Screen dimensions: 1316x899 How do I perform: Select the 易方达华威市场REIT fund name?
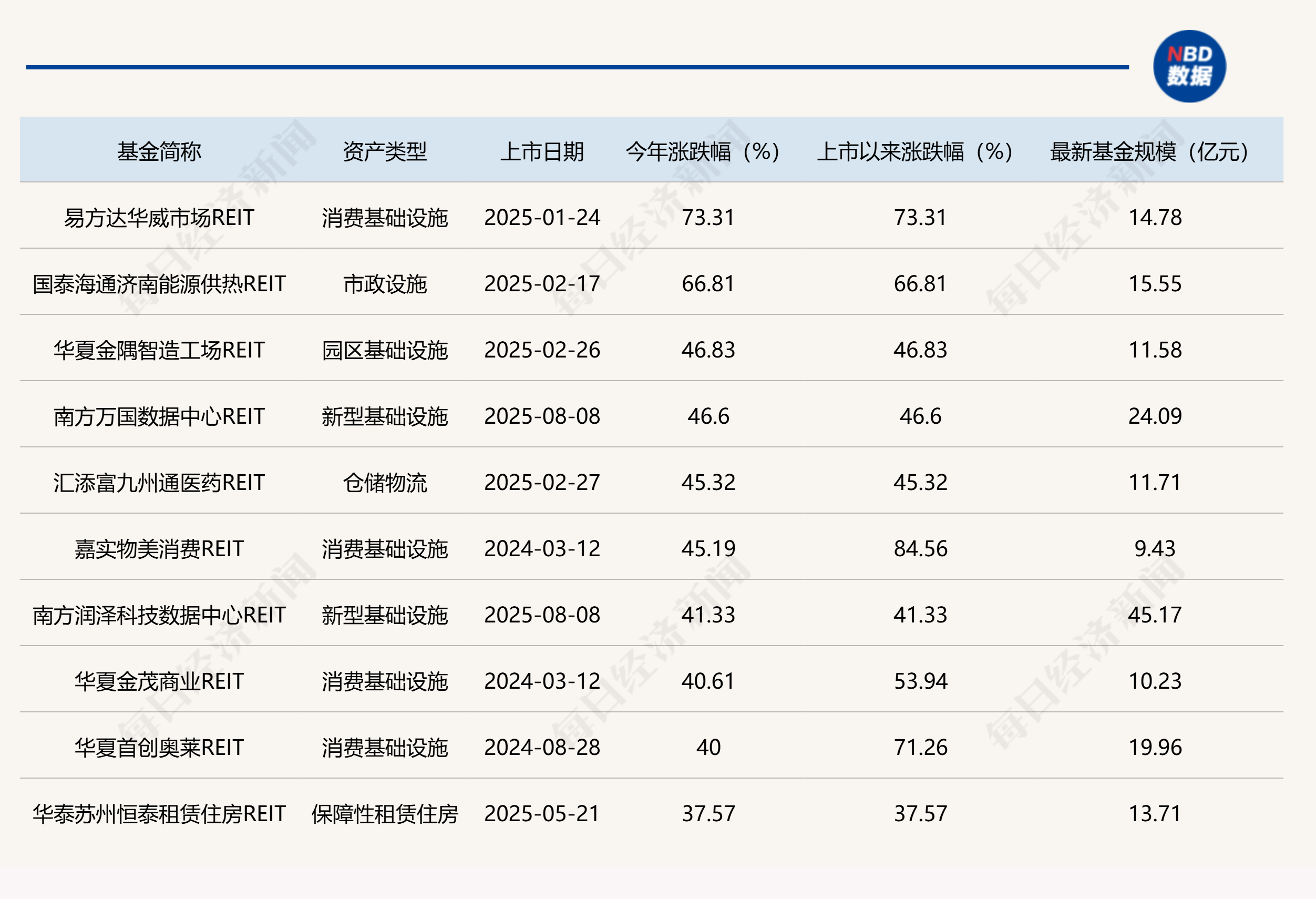[x=159, y=218]
